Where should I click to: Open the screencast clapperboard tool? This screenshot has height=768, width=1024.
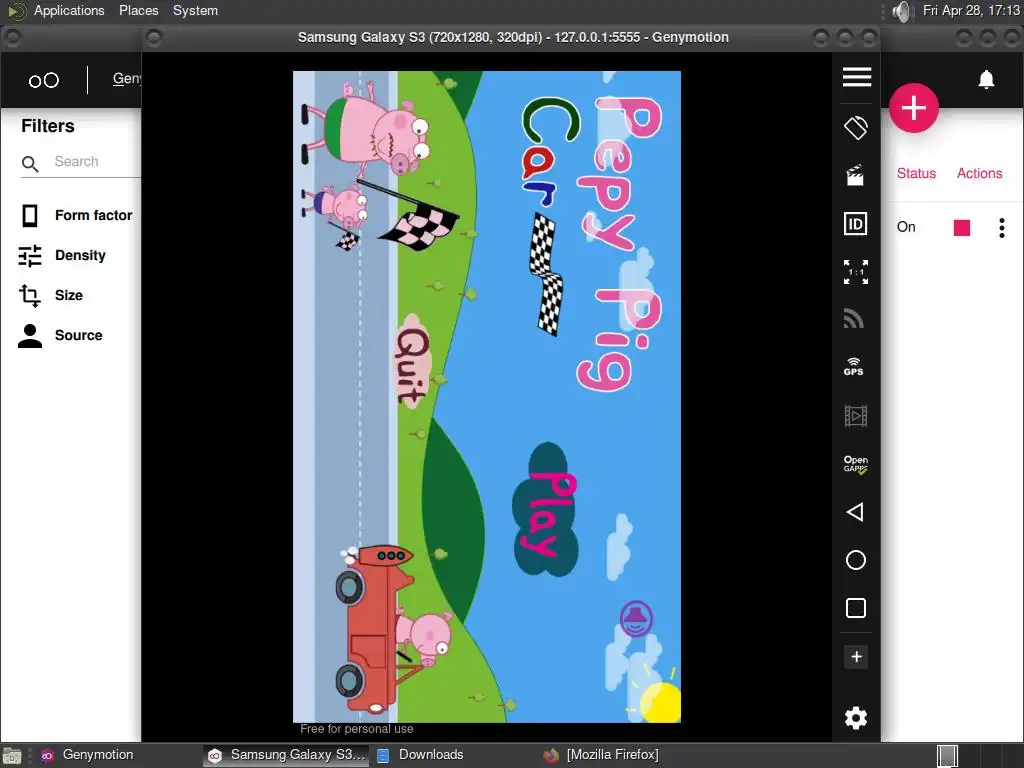[x=855, y=175]
